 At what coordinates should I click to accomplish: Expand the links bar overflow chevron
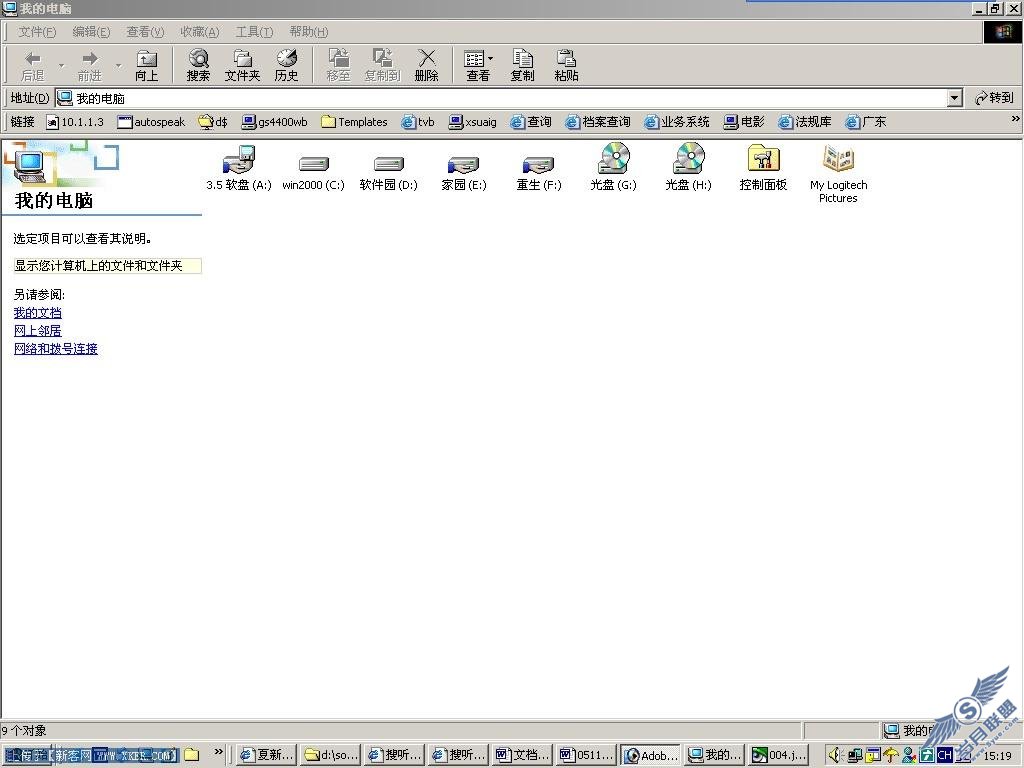[x=1015, y=119]
